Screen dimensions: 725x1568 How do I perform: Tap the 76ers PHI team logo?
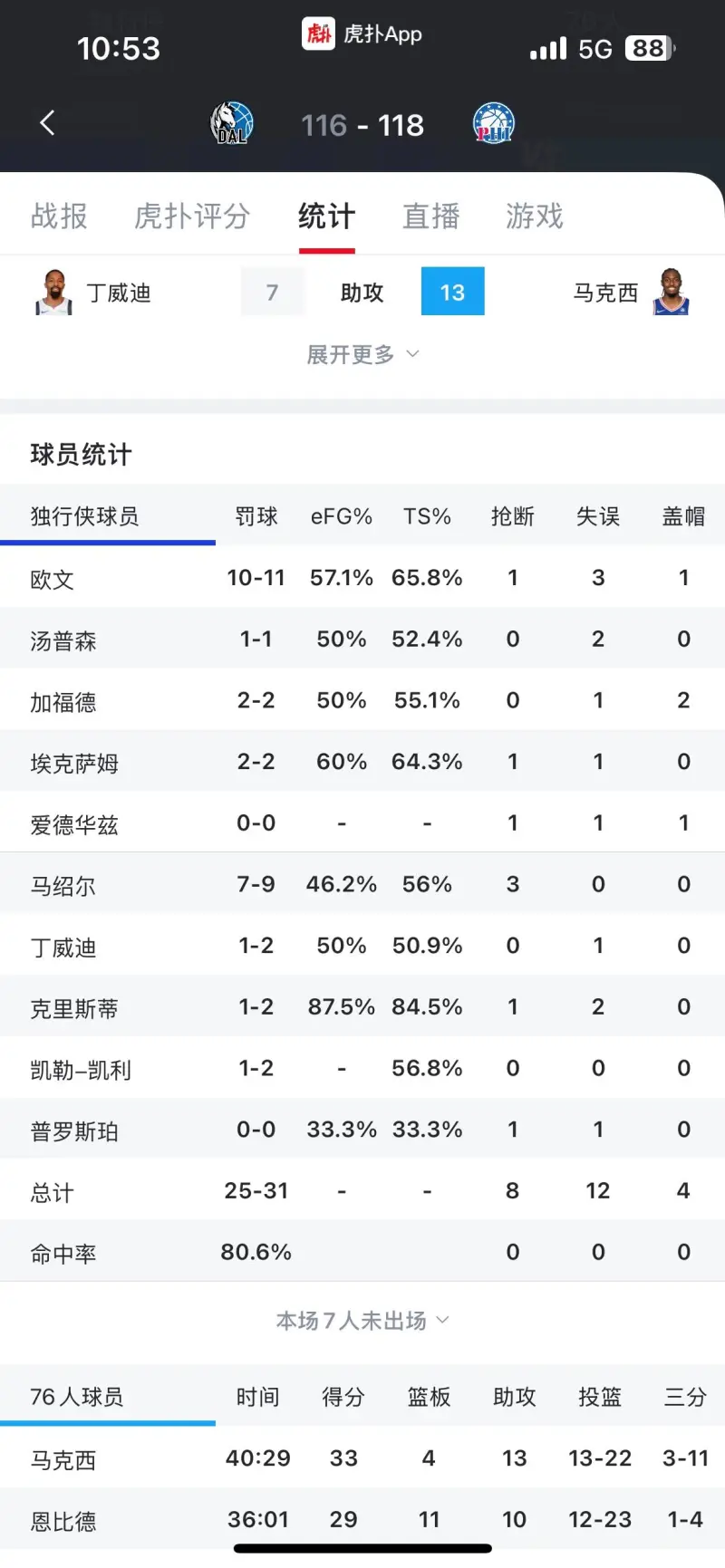[492, 122]
